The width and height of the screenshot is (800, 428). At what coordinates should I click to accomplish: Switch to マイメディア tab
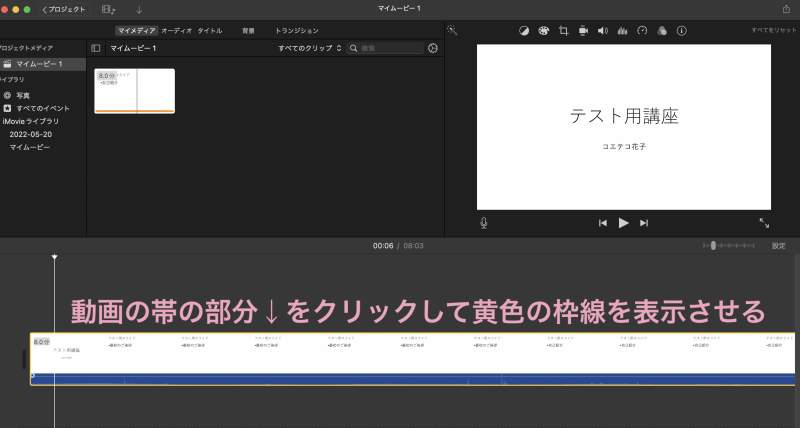pyautogui.click(x=137, y=31)
